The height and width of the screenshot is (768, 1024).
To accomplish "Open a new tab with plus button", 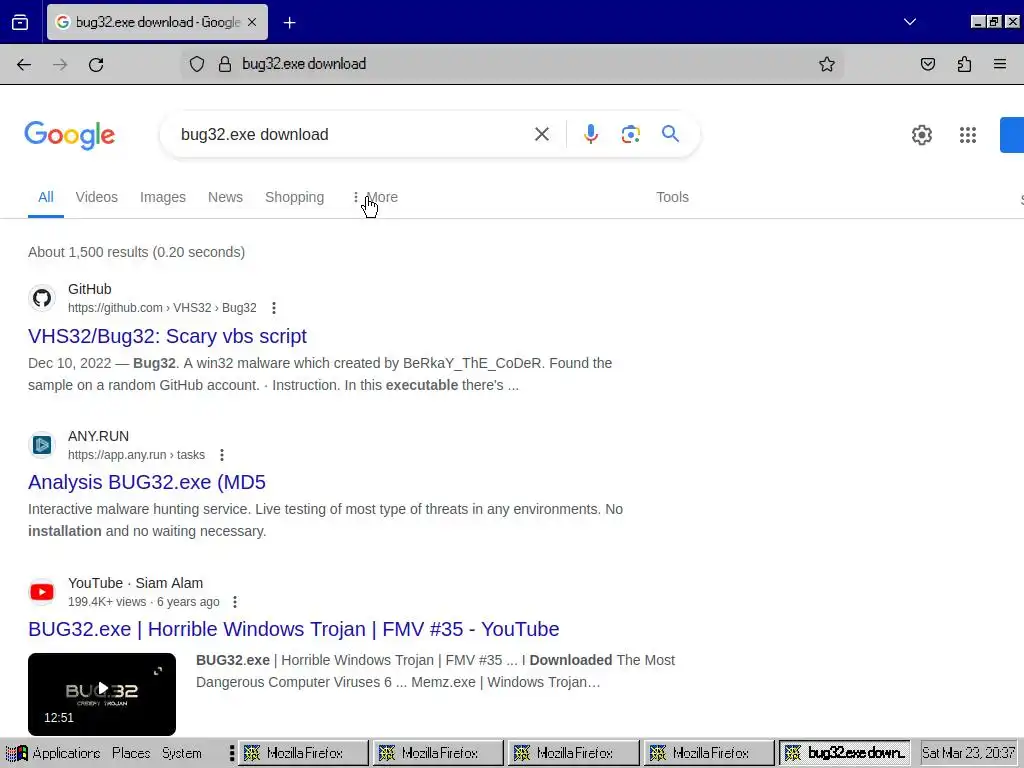I will coord(289,23).
